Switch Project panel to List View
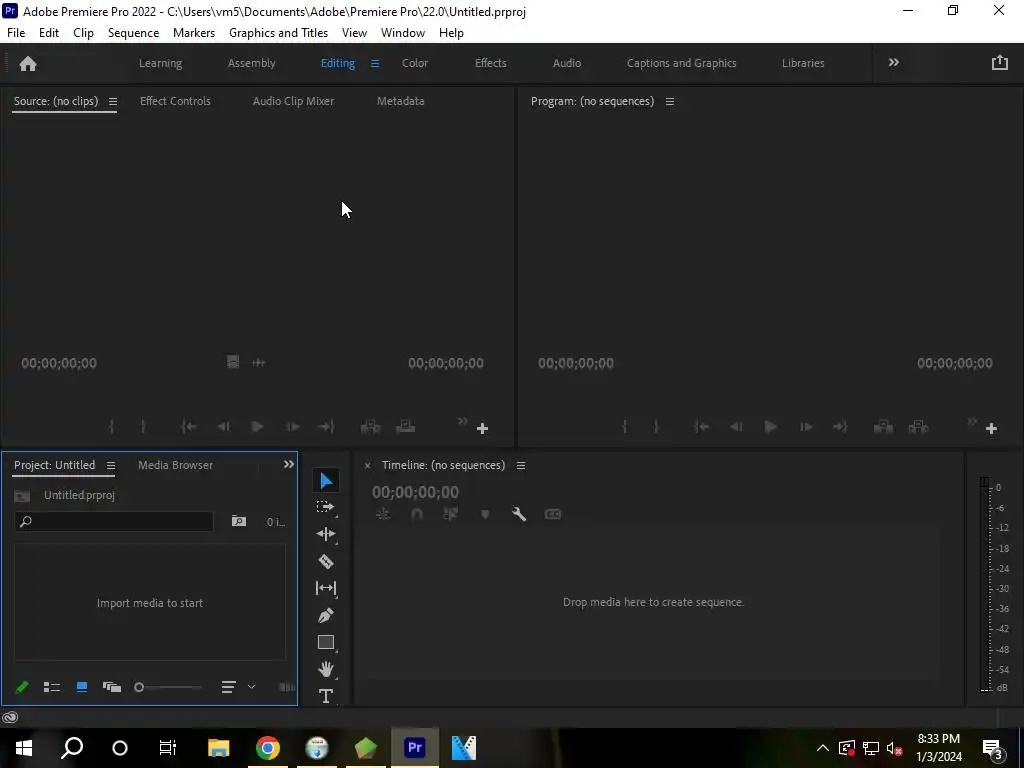 tap(52, 687)
